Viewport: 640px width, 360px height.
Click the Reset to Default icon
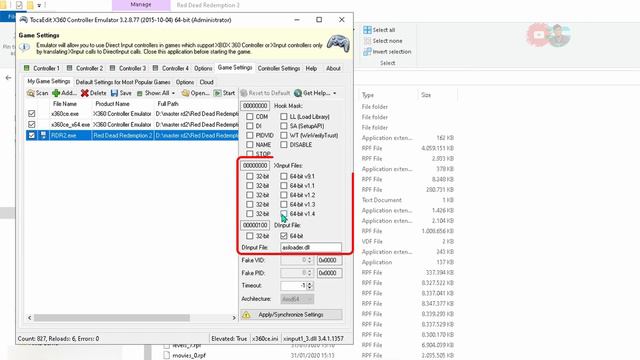click(244, 93)
